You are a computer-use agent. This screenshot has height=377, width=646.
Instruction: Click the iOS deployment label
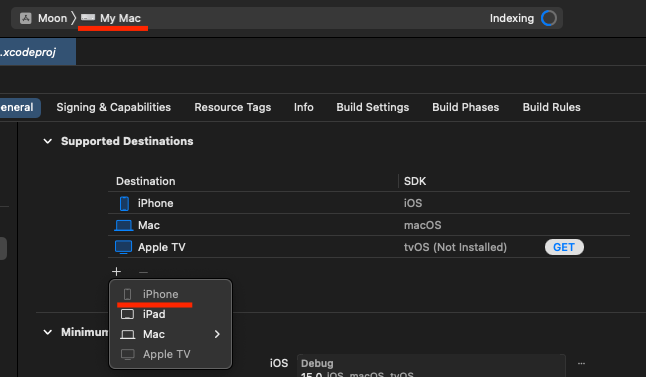pos(279,363)
